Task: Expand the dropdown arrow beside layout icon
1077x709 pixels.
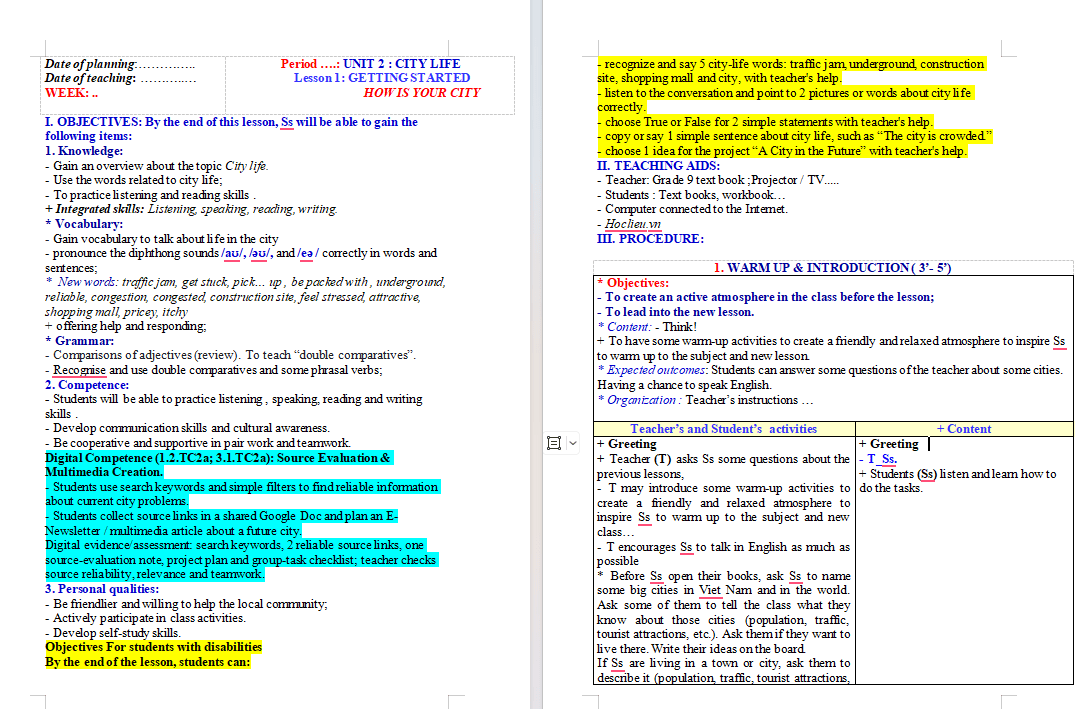Action: tap(573, 443)
